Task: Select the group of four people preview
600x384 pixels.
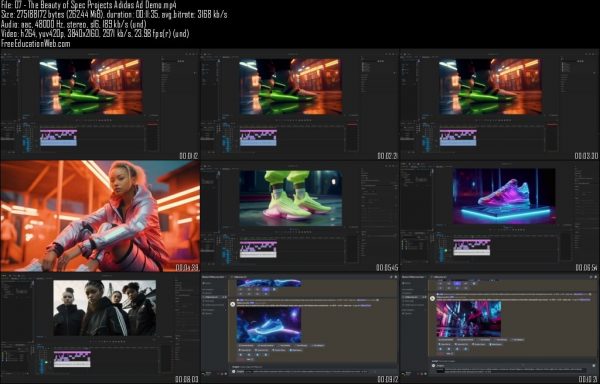Action: [x=104, y=308]
